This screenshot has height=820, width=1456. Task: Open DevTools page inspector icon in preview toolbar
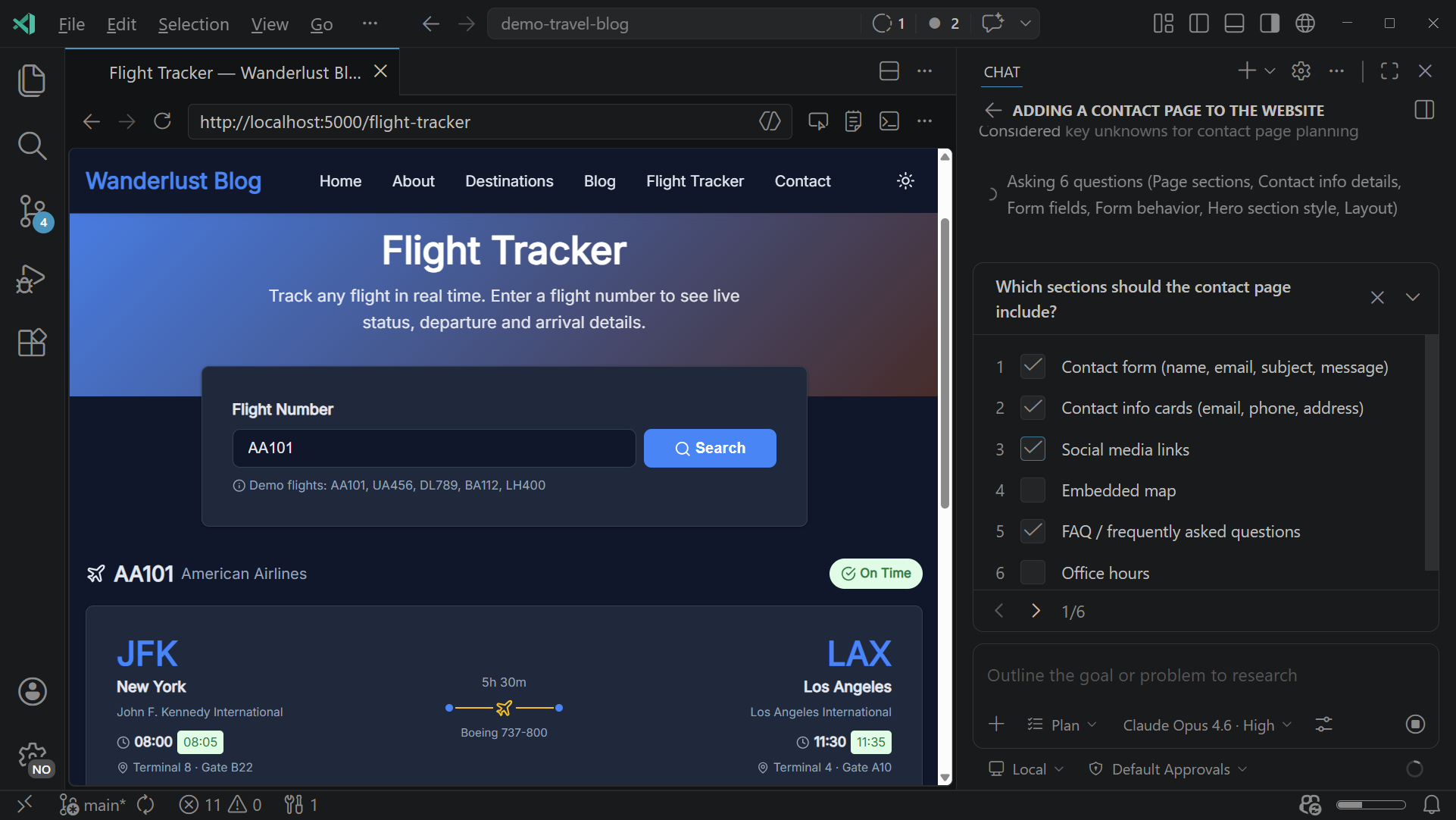pyautogui.click(x=817, y=121)
